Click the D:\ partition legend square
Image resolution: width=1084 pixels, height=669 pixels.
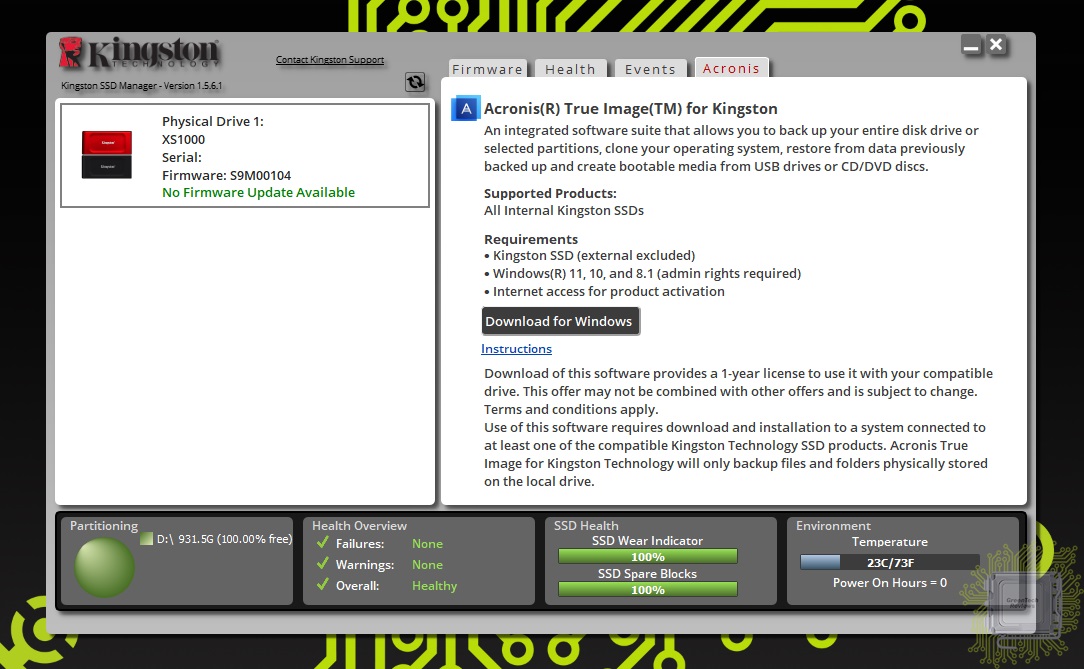click(x=146, y=539)
